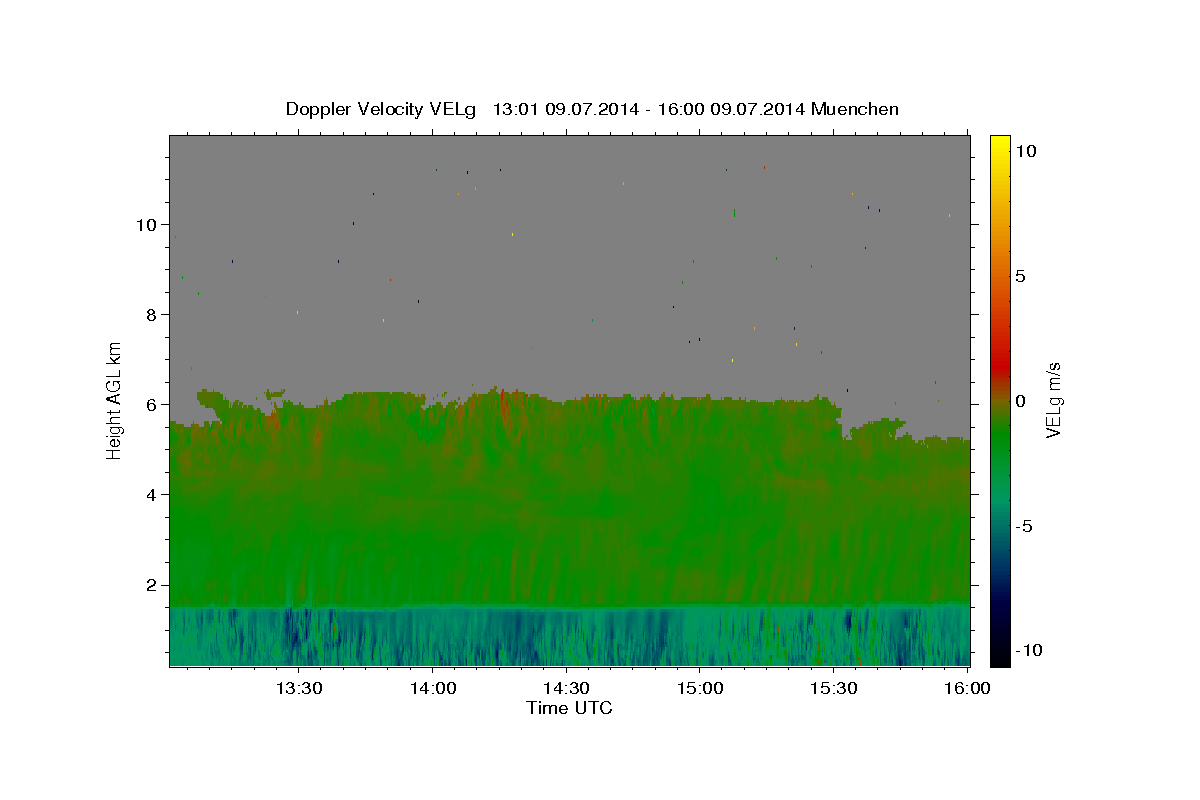Image resolution: width=1200 pixels, height=800 pixels.
Task: Click the colorbar value 5
Action: click(1021, 276)
